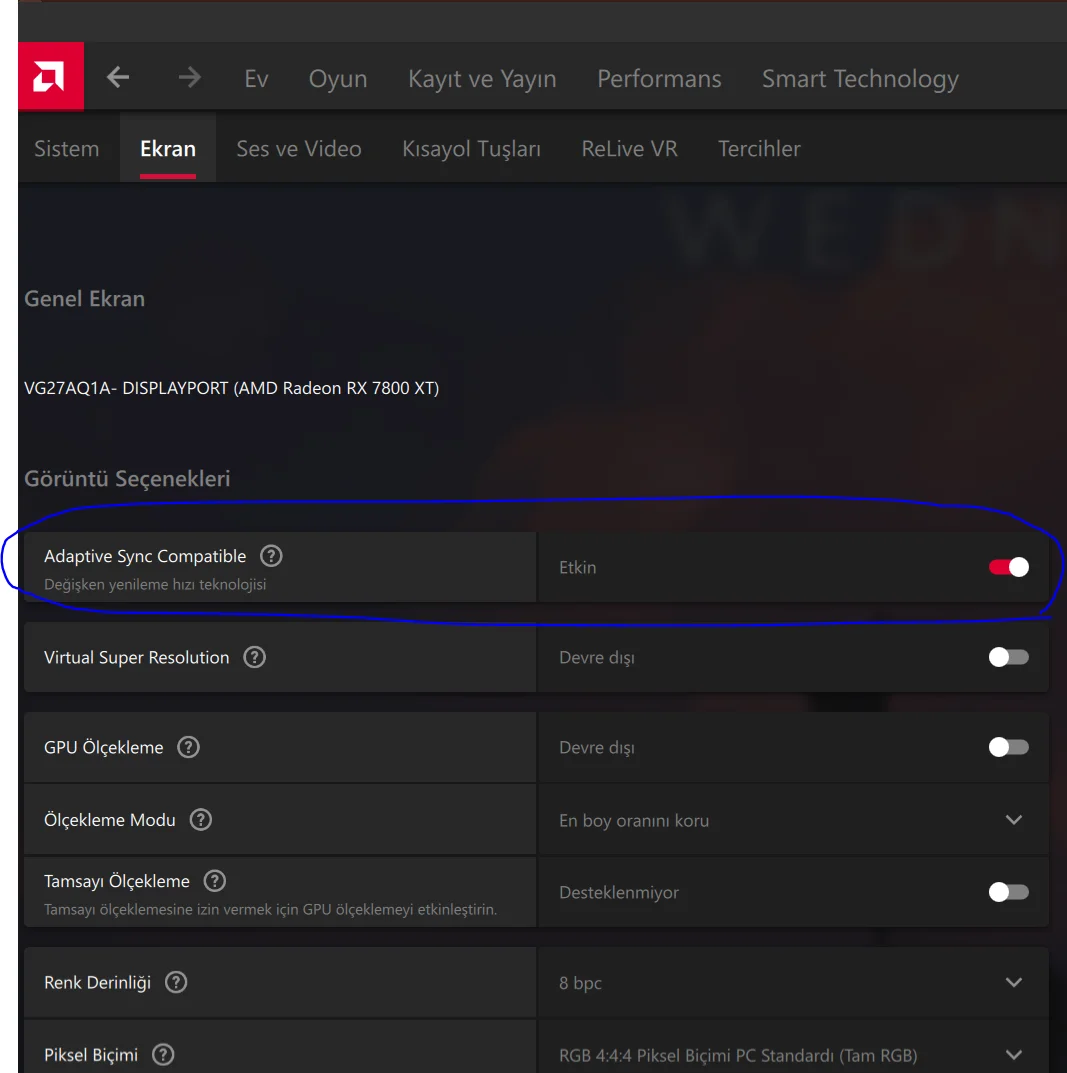This screenshot has height=1073, width=1067.
Task: Disable the Adaptive Sync Compatible toggle
Action: click(1008, 567)
